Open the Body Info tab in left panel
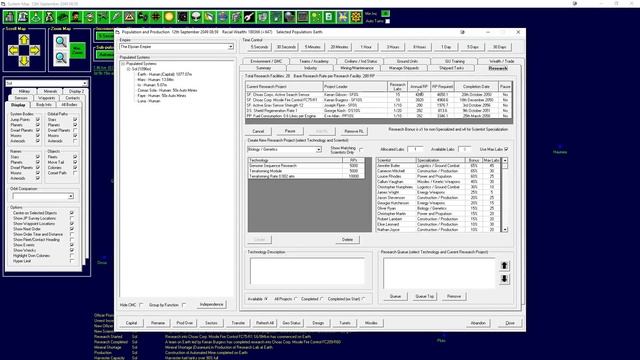Screen dimensions: 640x360 pyautogui.click(x=44, y=105)
